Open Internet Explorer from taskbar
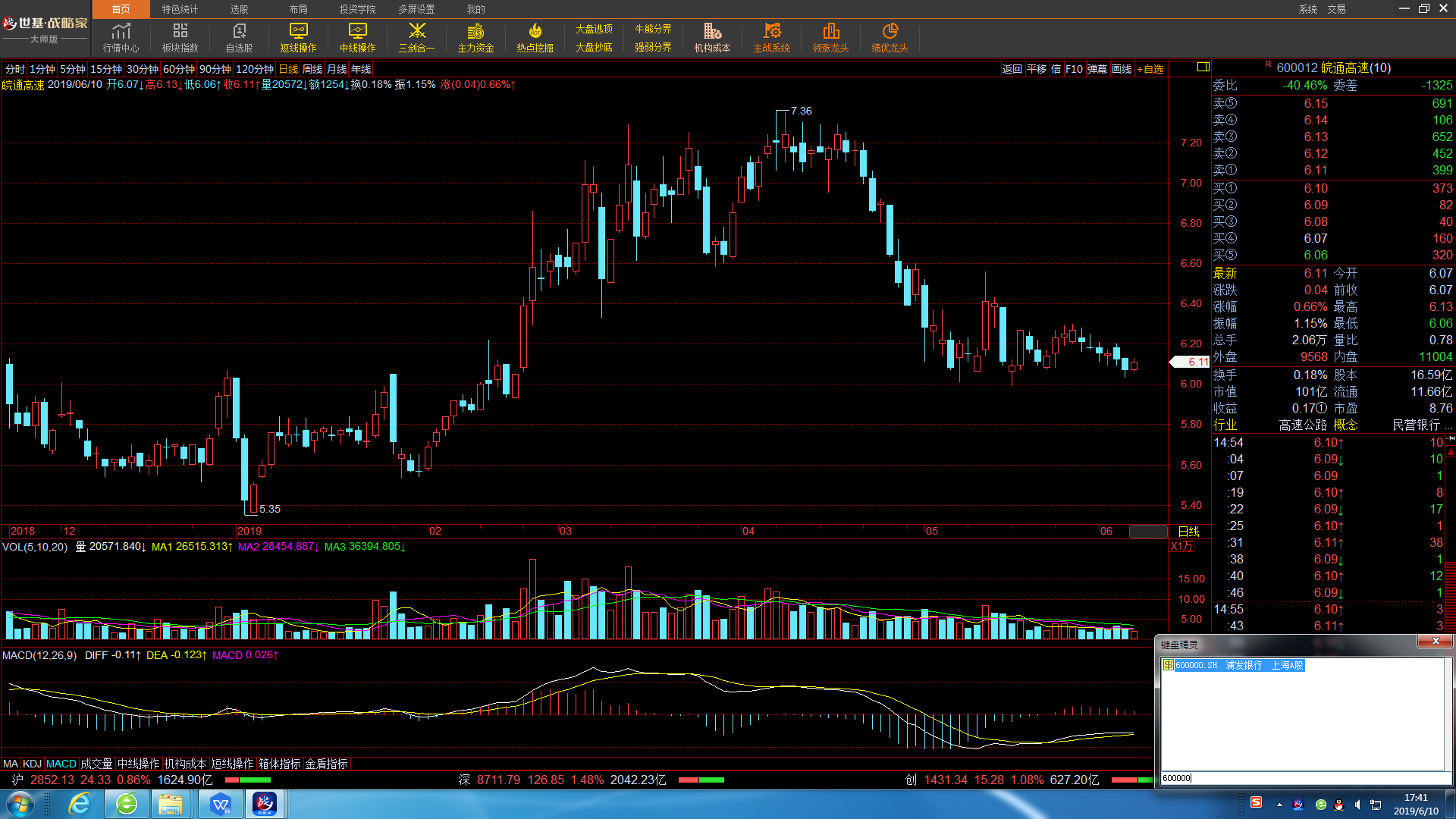 tap(79, 804)
